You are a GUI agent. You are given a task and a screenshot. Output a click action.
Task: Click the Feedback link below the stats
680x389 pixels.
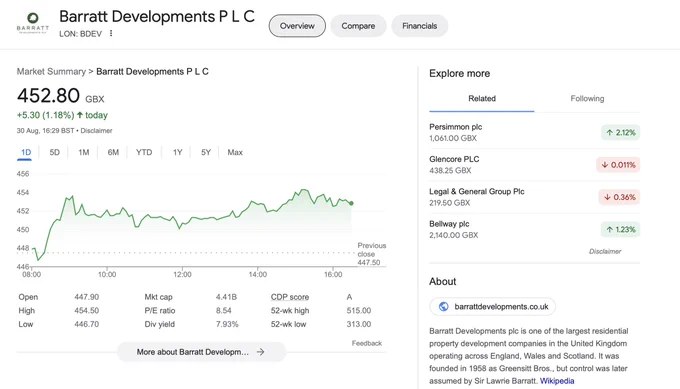point(366,343)
